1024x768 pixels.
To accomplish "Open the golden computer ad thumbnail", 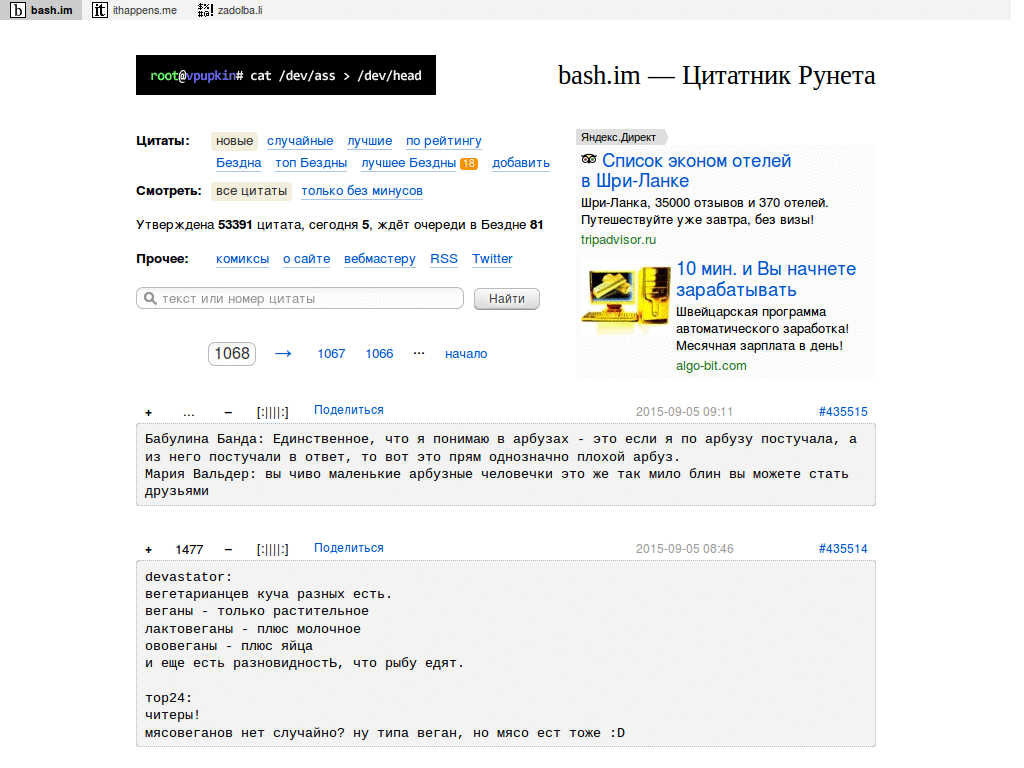I will pyautogui.click(x=626, y=298).
